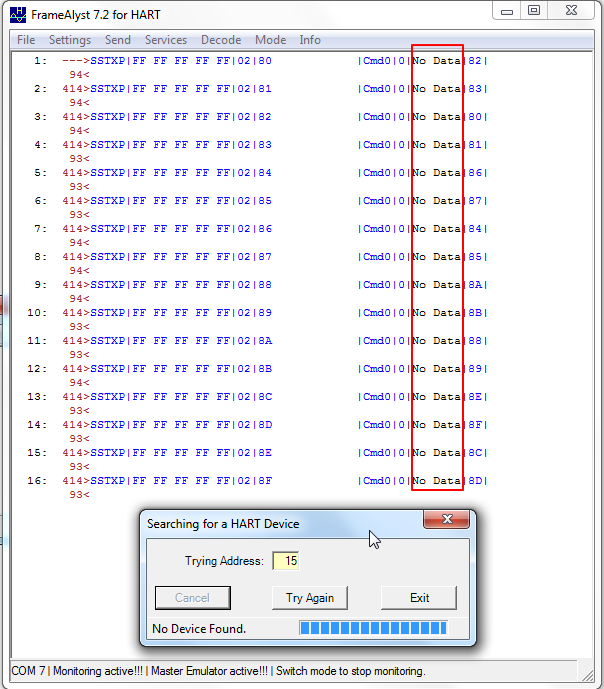Click checksum '82' in frame 1
Screen dimensions: 604x689
[x=475, y=61]
